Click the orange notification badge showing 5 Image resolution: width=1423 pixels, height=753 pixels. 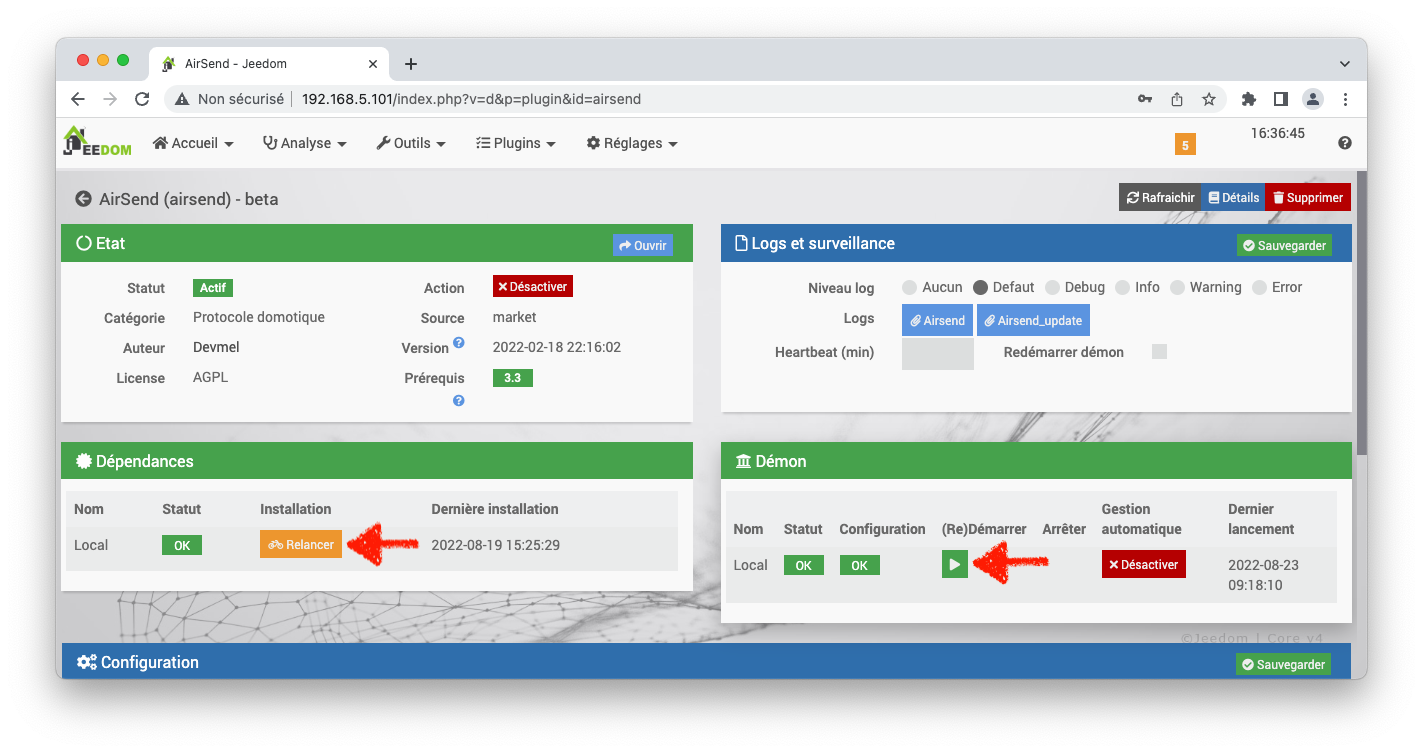[1185, 144]
